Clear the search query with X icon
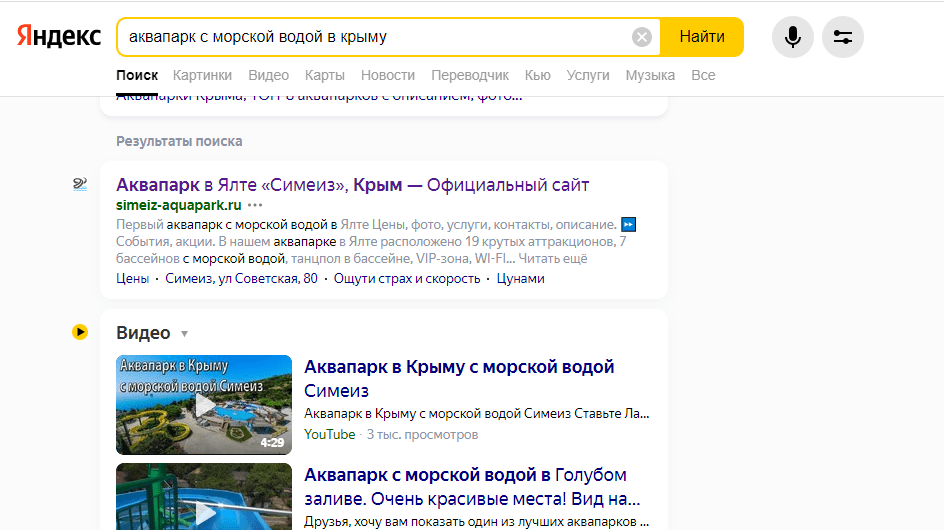 click(x=642, y=37)
